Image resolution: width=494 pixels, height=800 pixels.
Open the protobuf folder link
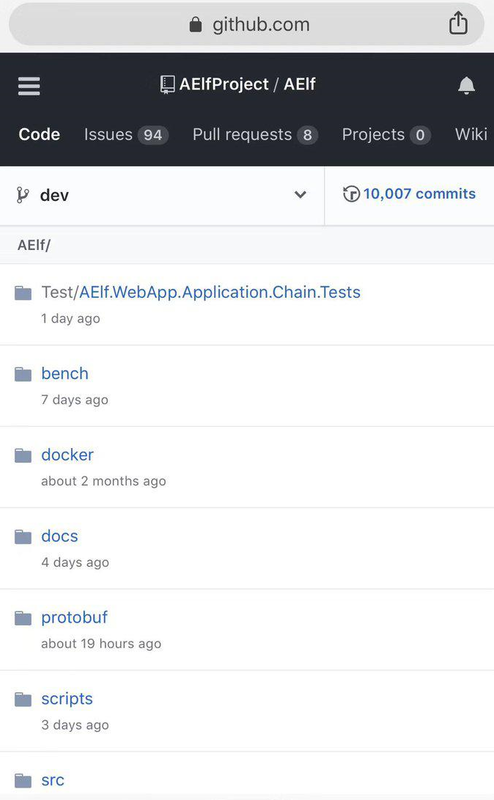pos(75,617)
